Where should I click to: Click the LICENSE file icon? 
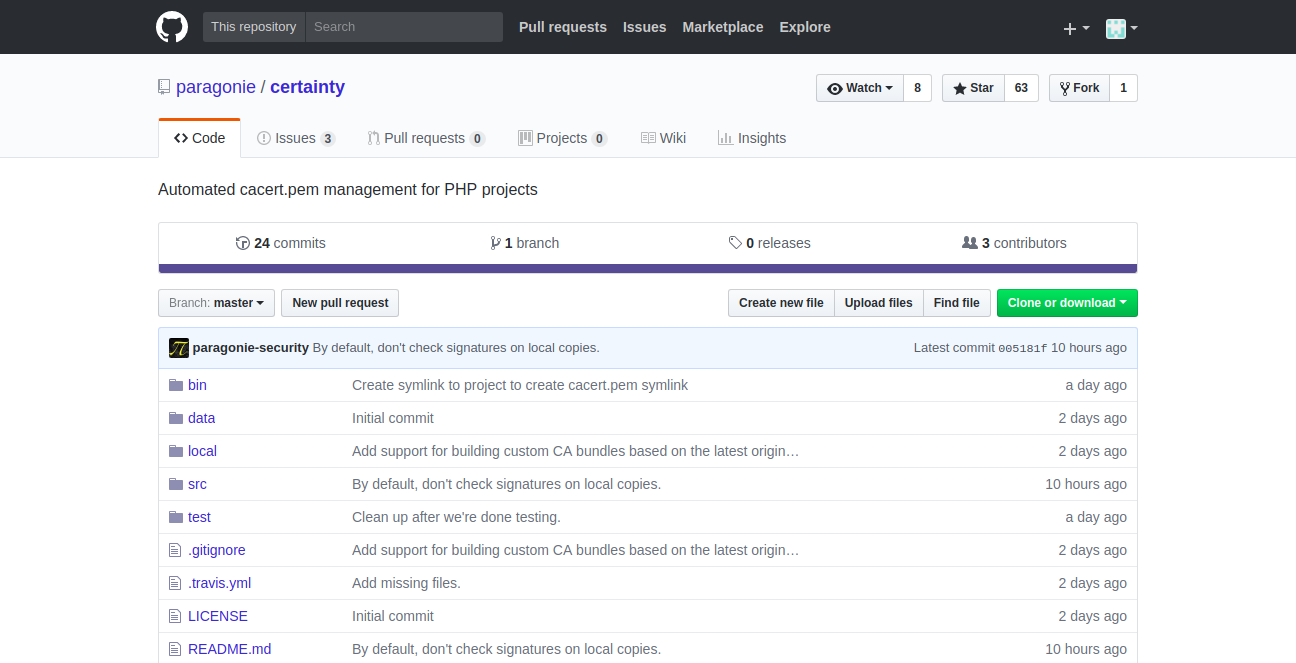(176, 616)
